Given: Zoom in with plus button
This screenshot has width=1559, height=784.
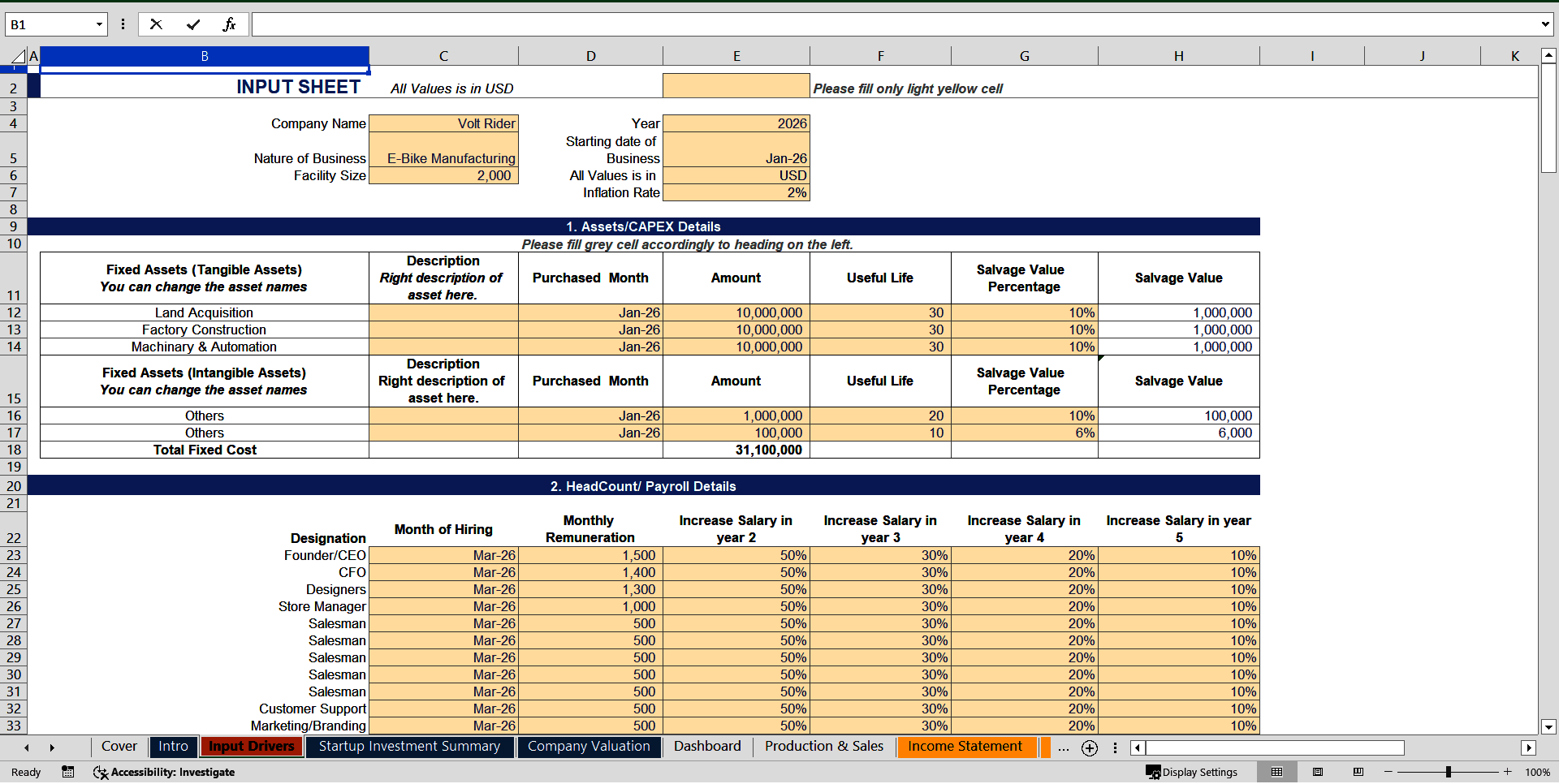Looking at the screenshot, I should point(1508,772).
